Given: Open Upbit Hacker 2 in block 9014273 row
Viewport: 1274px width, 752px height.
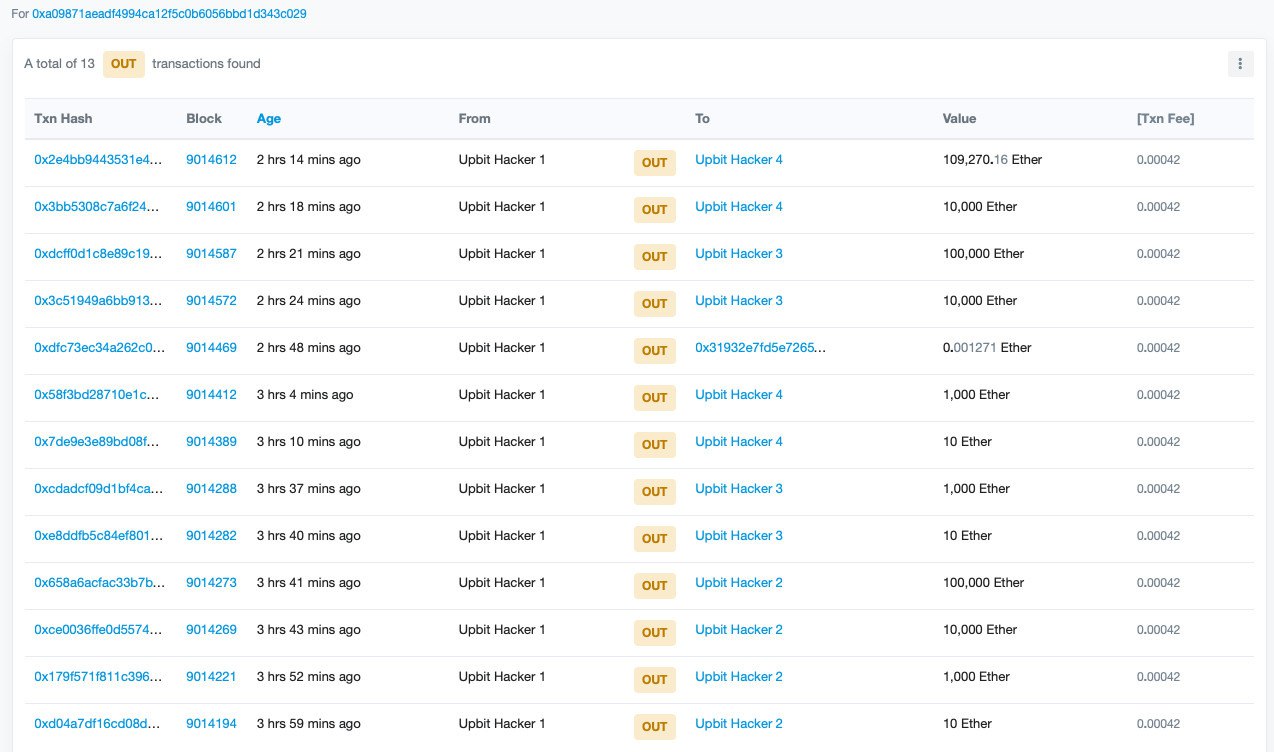Looking at the screenshot, I should (x=739, y=582).
